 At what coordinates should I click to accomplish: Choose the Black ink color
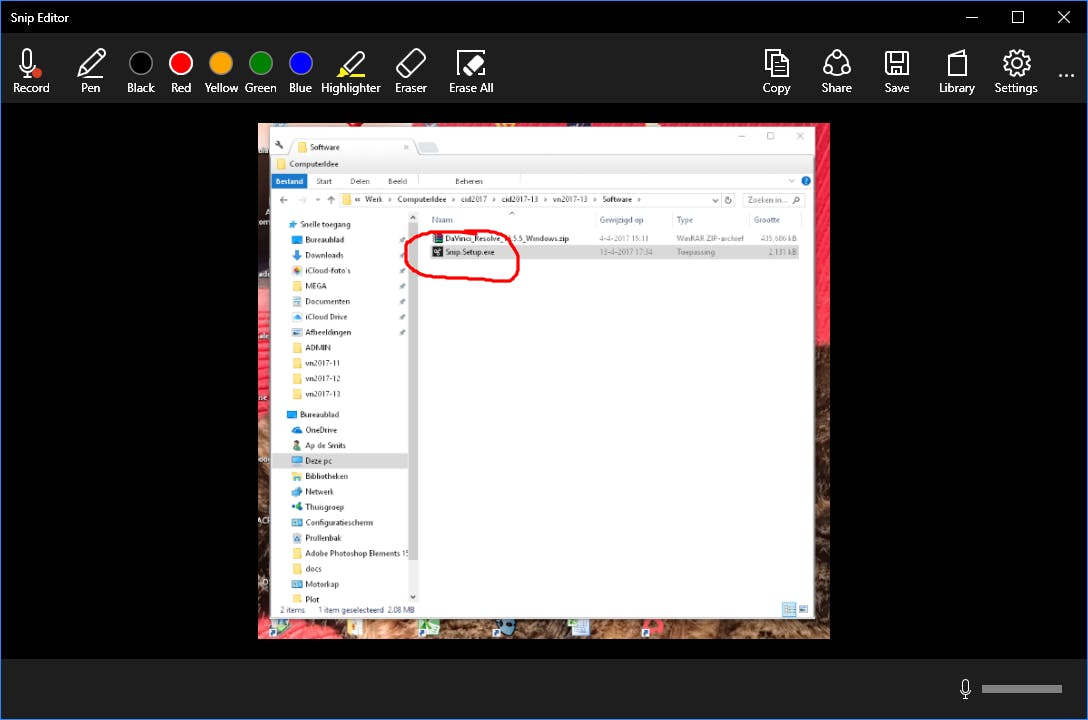coord(141,71)
